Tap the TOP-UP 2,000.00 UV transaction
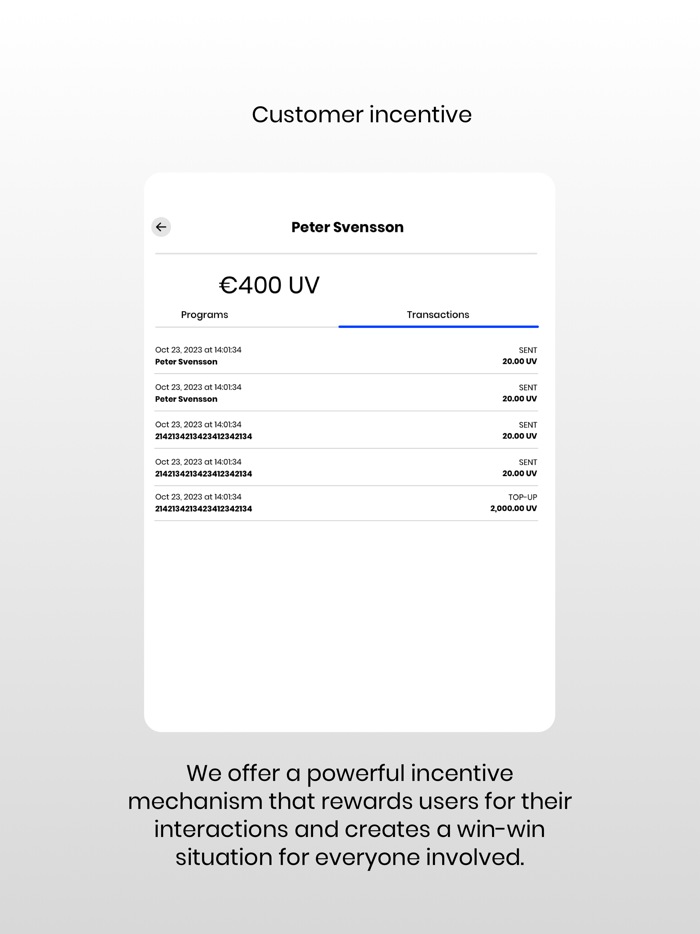 [x=346, y=502]
